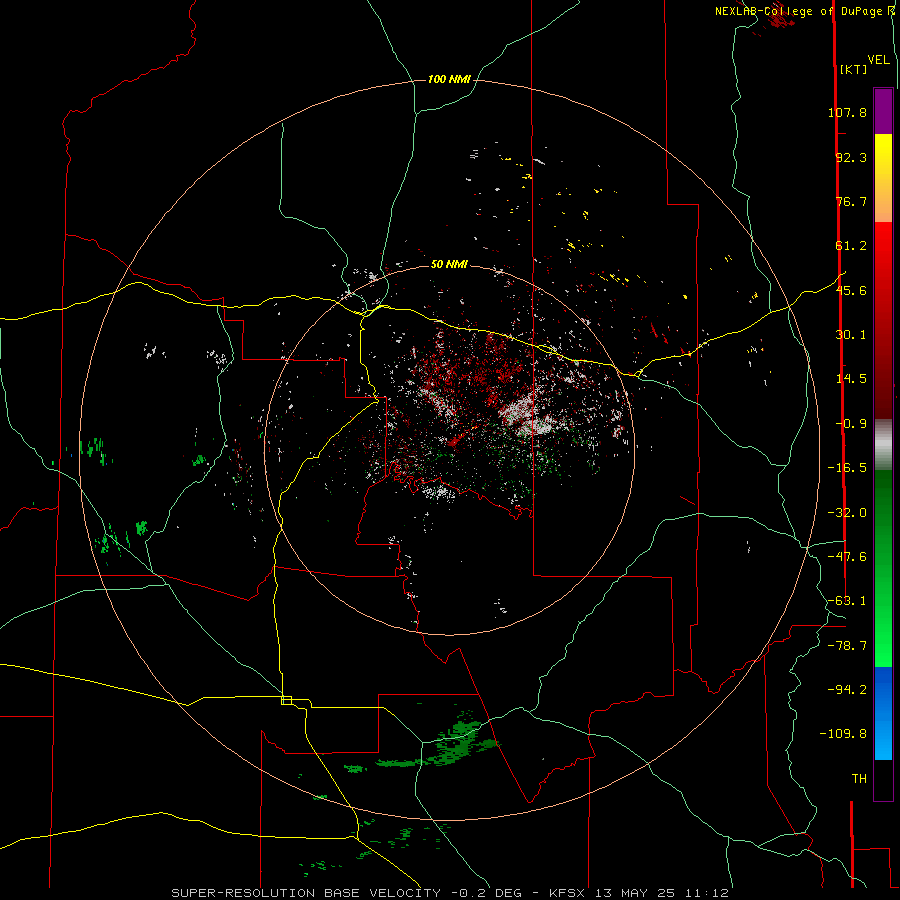
Task: Select the -63.1 legend value
Action: pos(847,601)
